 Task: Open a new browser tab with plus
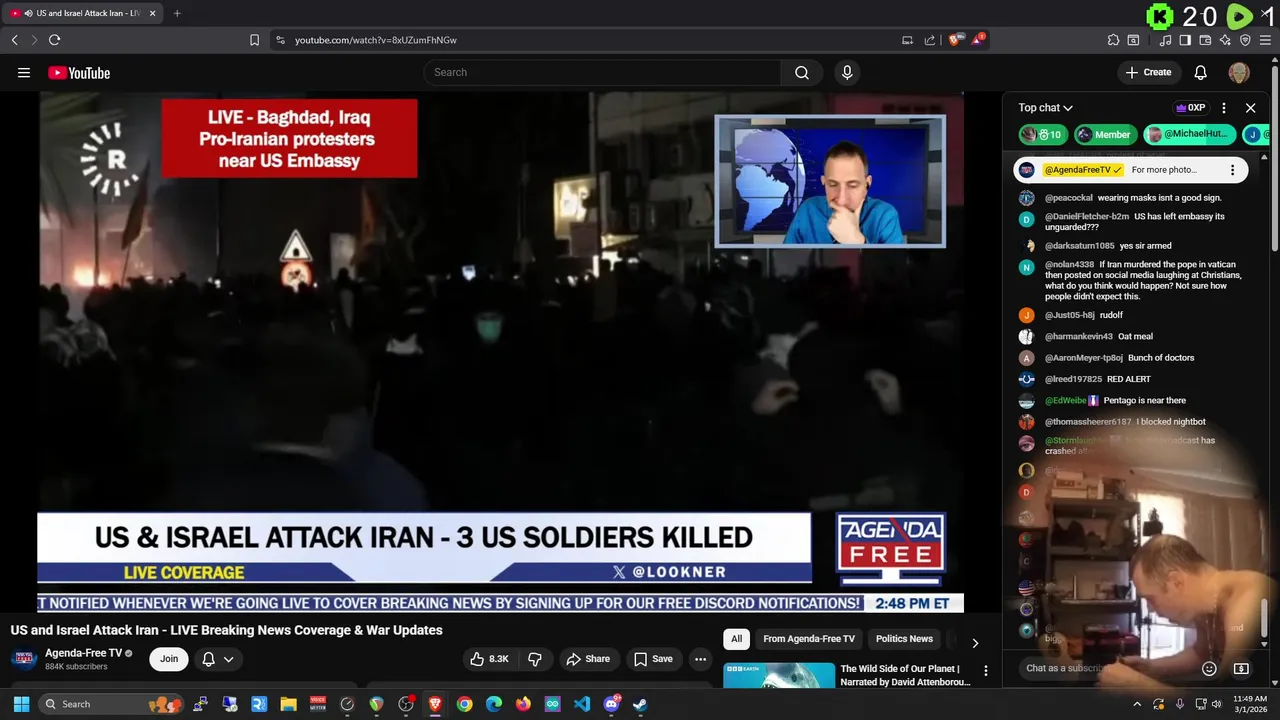pos(177,13)
